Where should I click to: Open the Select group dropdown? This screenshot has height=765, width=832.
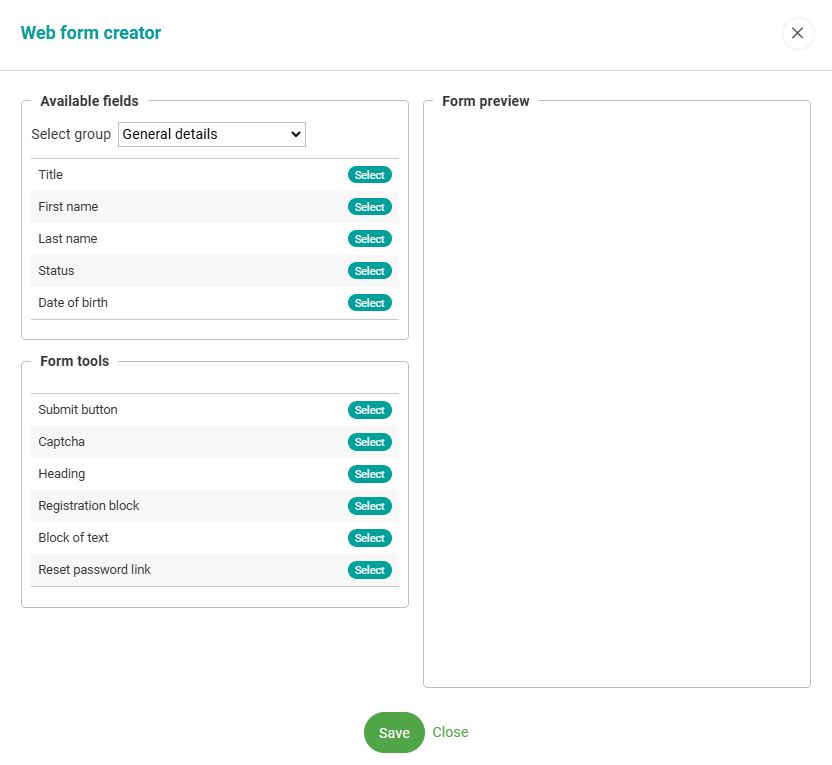pos(211,134)
